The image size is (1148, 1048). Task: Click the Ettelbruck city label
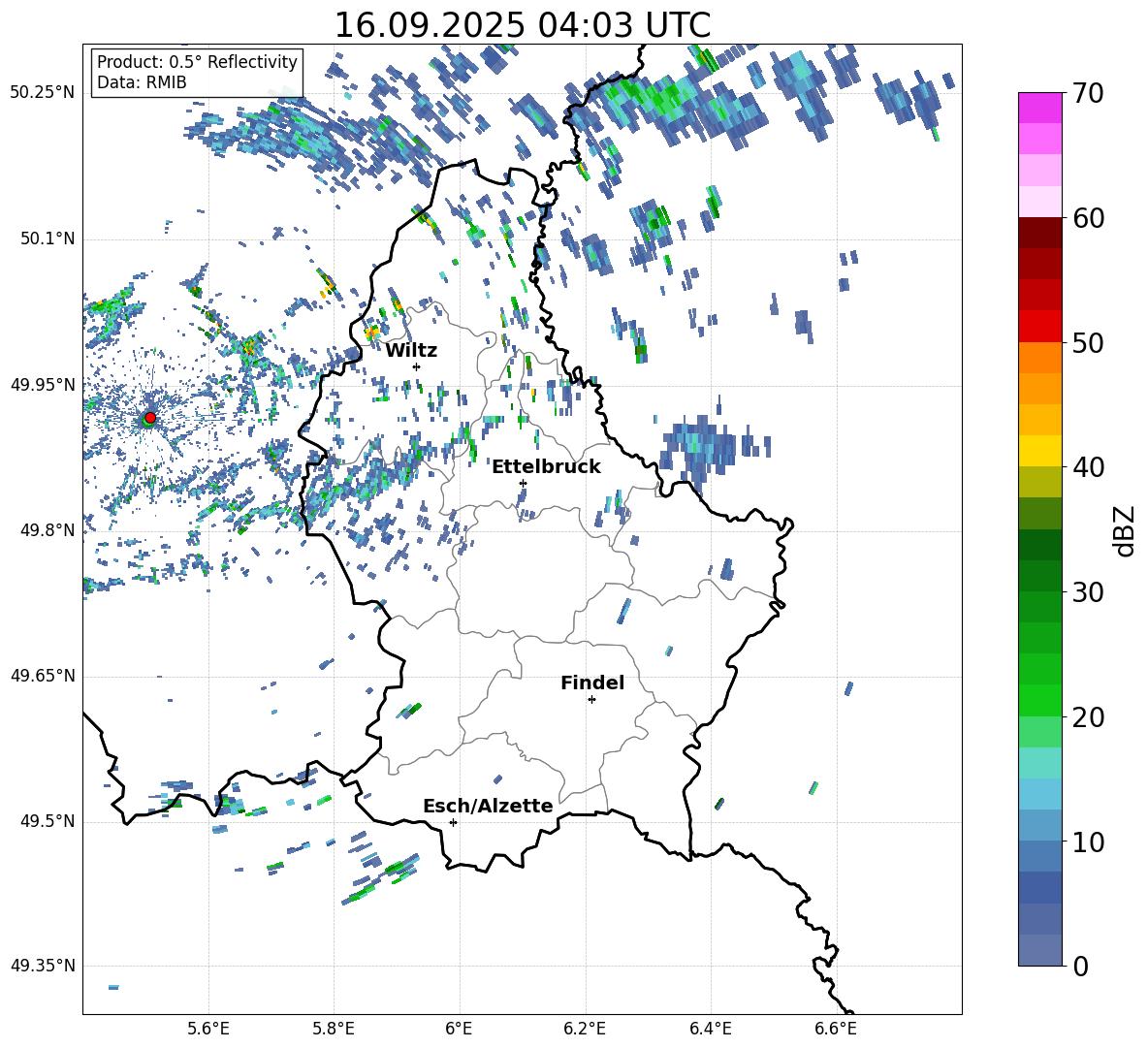[546, 467]
